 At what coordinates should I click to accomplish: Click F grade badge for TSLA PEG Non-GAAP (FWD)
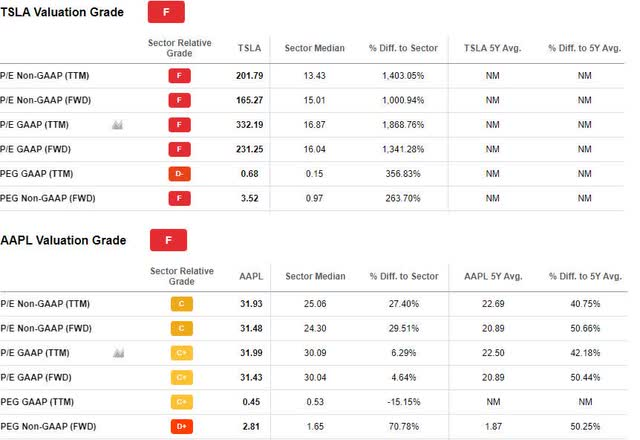click(x=179, y=198)
